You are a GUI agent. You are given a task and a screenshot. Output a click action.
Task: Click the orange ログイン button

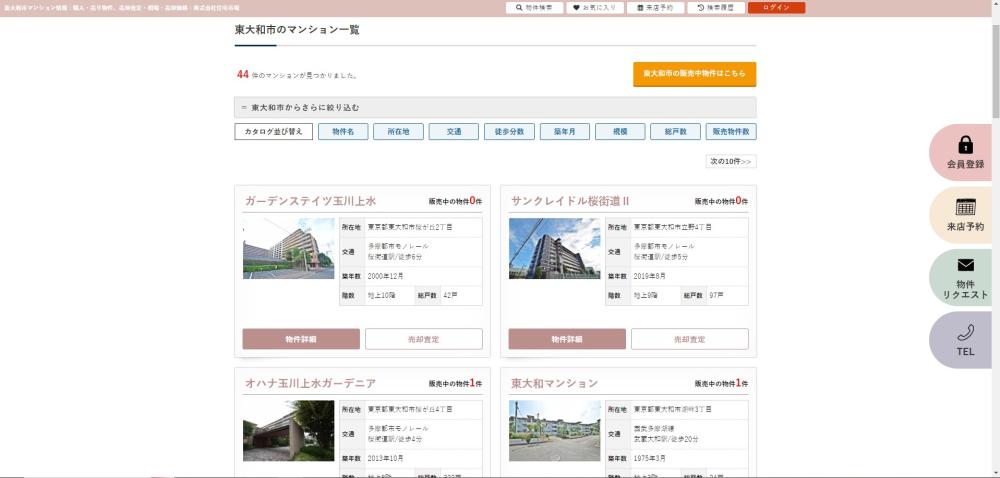click(776, 8)
